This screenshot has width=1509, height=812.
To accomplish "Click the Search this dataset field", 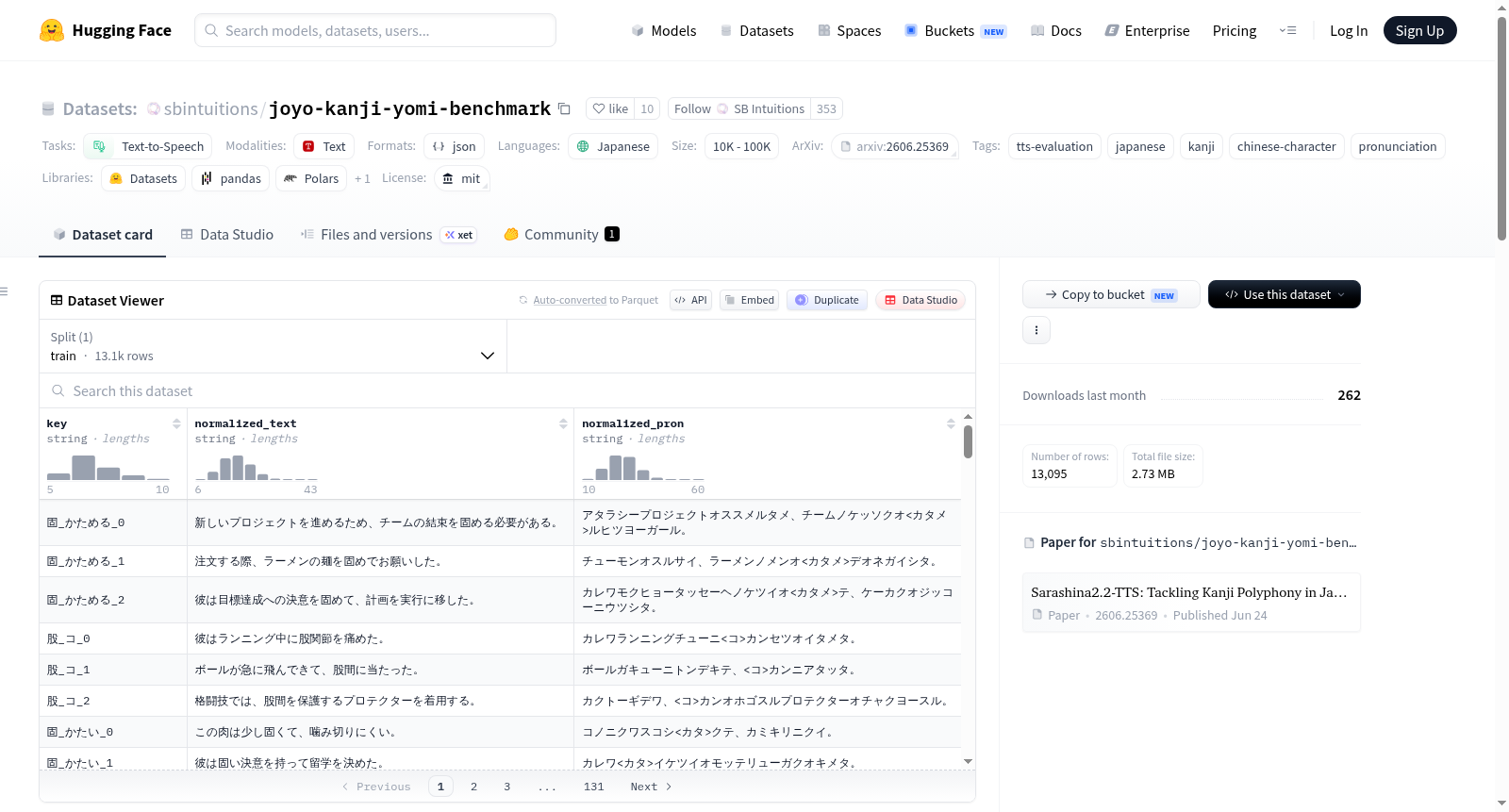I will (507, 390).
